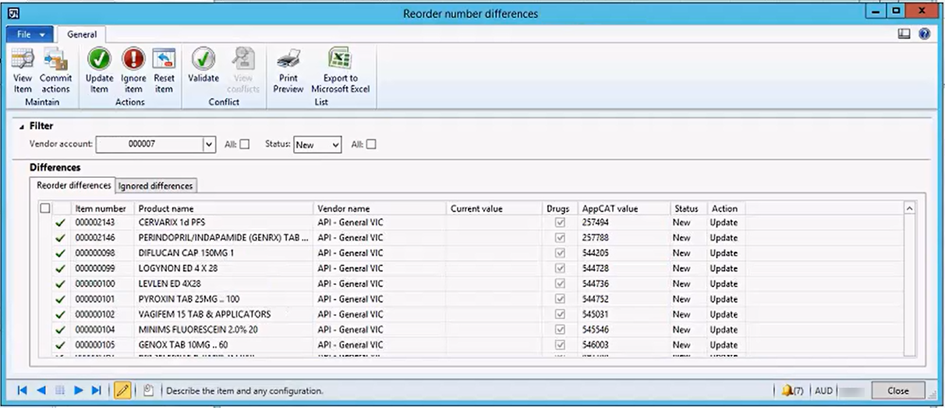Viewport: 945px width, 408px height.
Task: Open View conflicts
Action: pos(243,71)
